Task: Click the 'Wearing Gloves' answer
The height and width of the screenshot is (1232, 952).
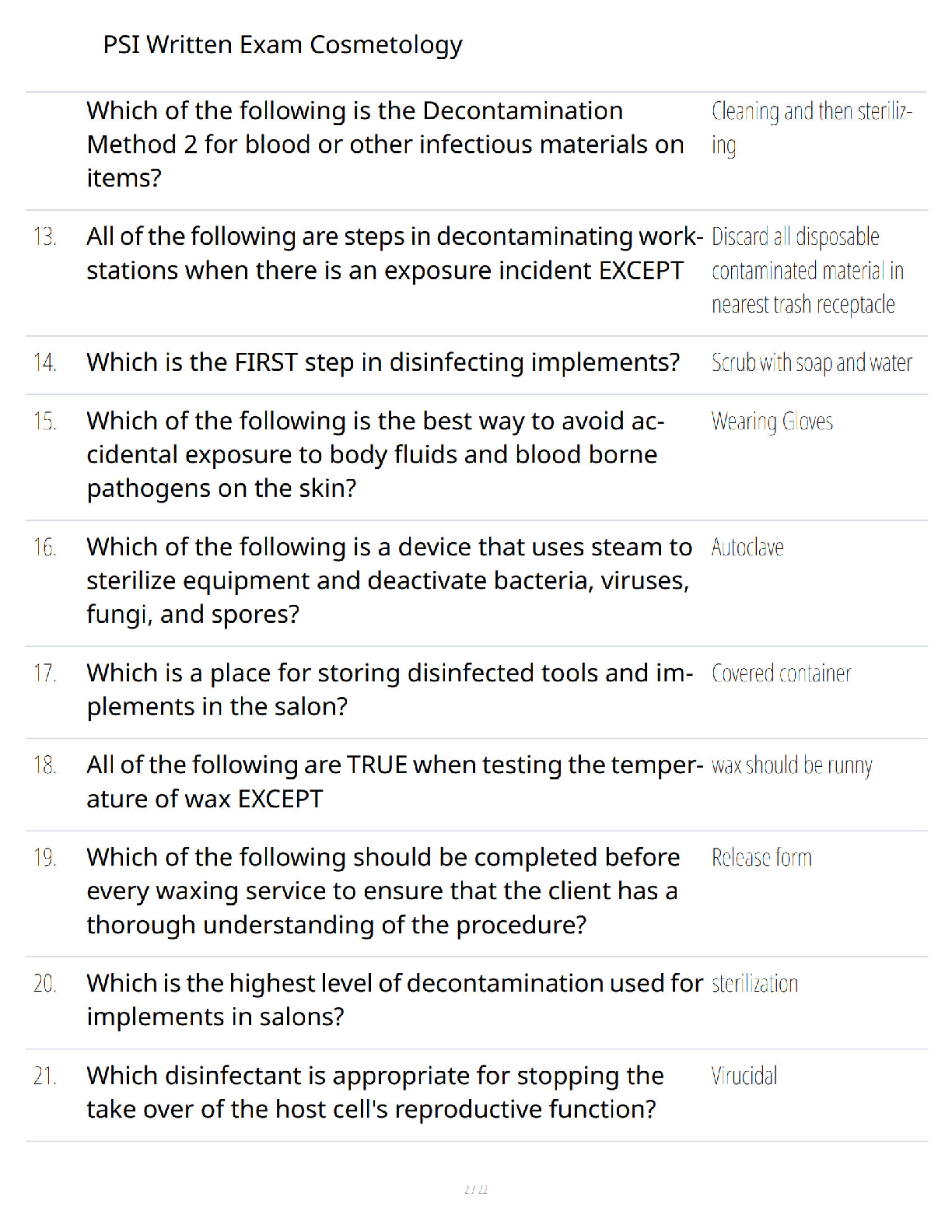Action: click(772, 422)
